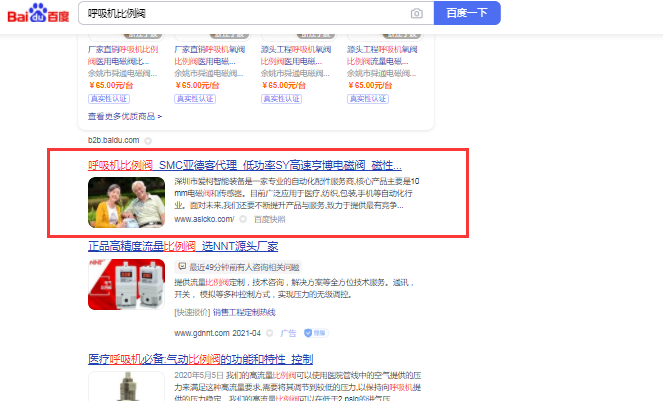This screenshot has width=663, height=401.
Task: Click the 广告 ad label
Action: 288,333
